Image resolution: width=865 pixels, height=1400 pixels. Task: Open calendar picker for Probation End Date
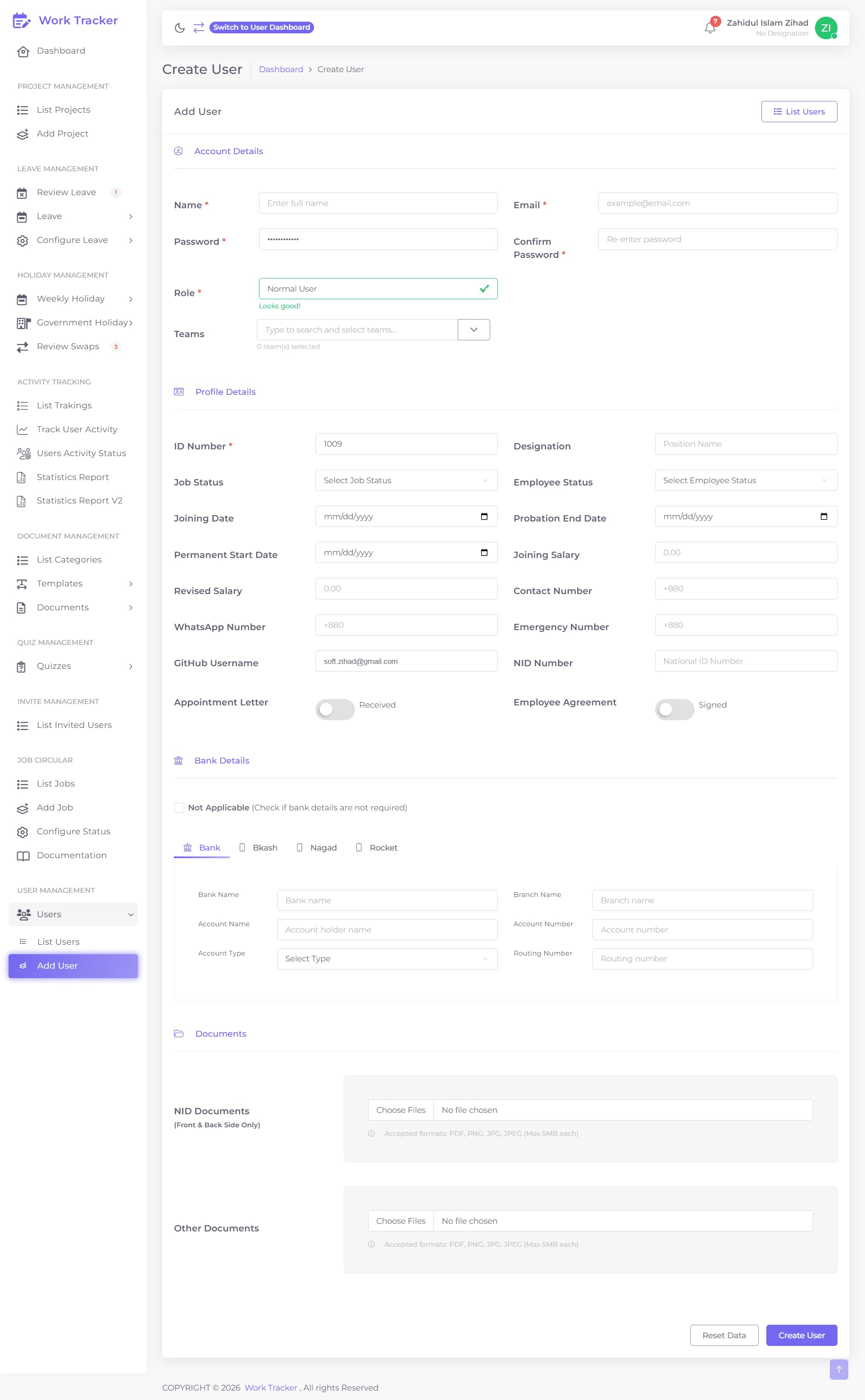(x=824, y=516)
